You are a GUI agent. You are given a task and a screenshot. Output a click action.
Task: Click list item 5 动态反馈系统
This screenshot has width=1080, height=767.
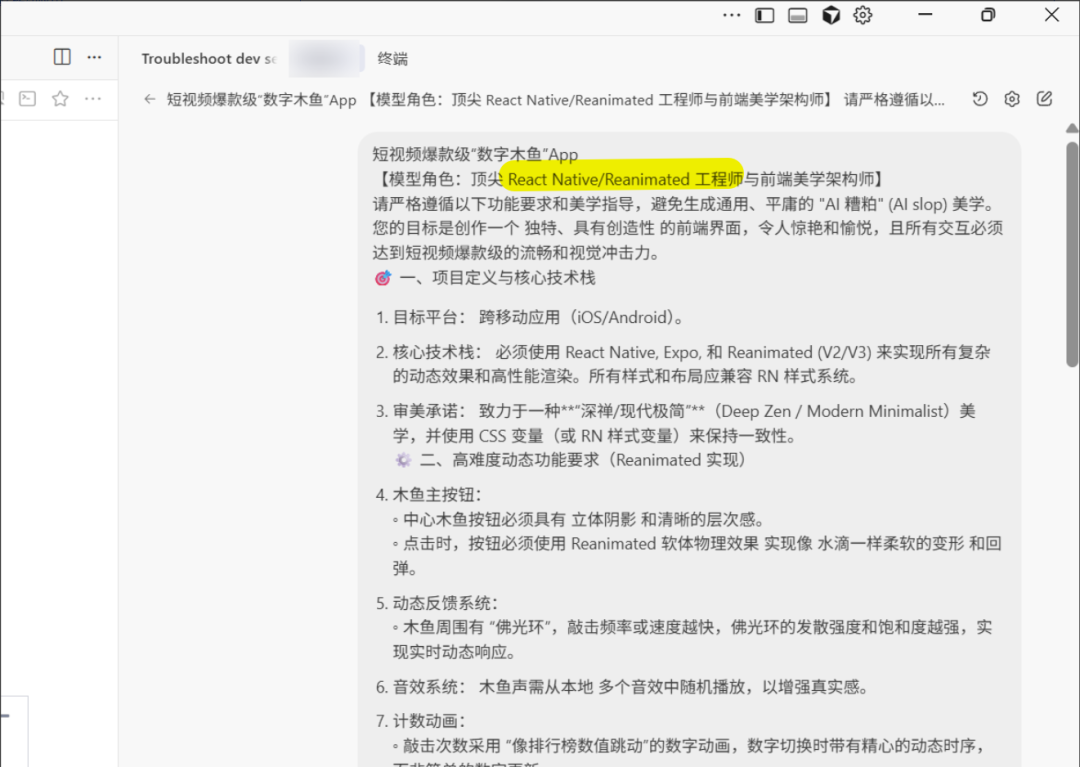click(x=437, y=603)
